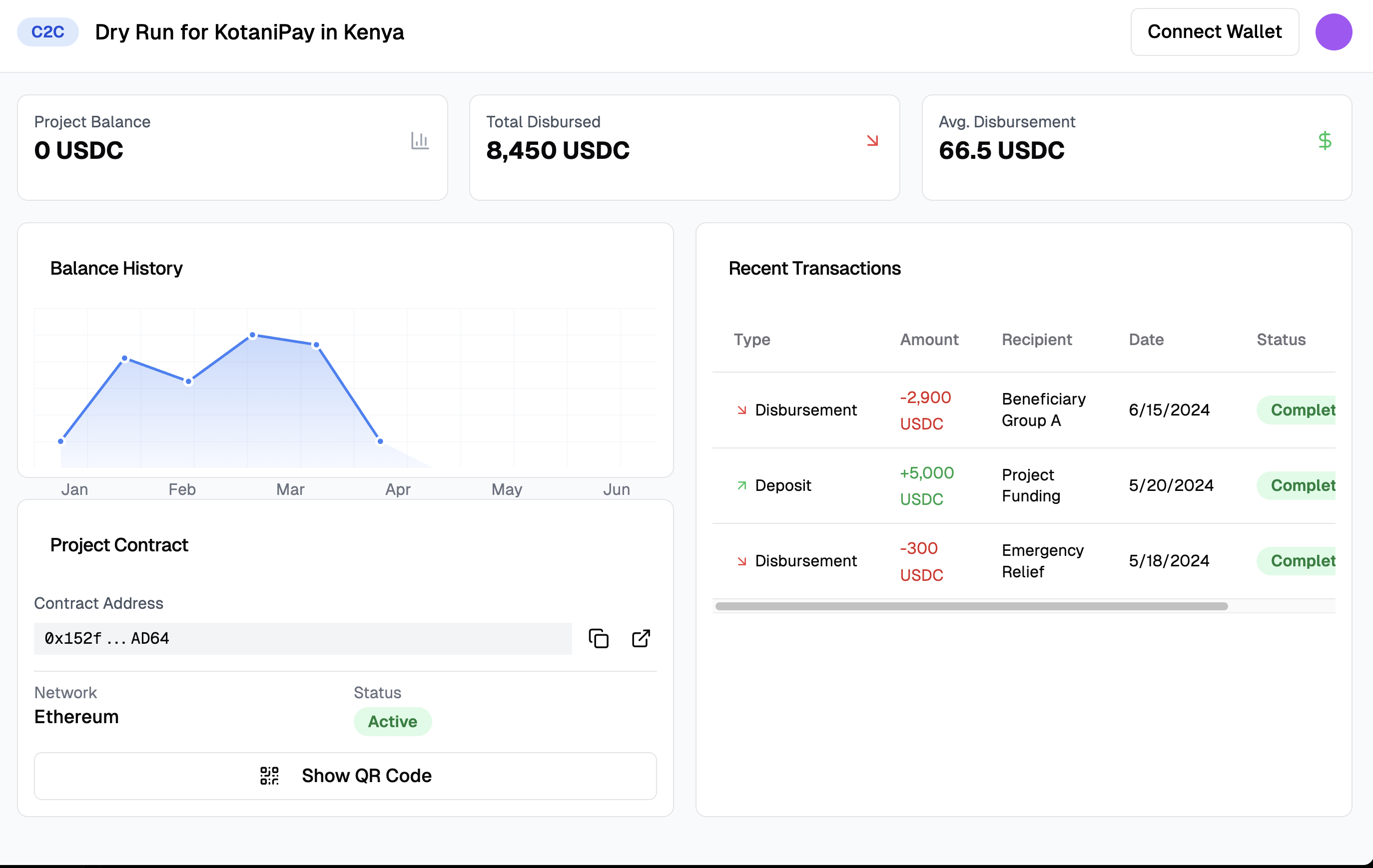Click the status badge in the Deposit row
The height and width of the screenshot is (868, 1373).
tap(1296, 485)
